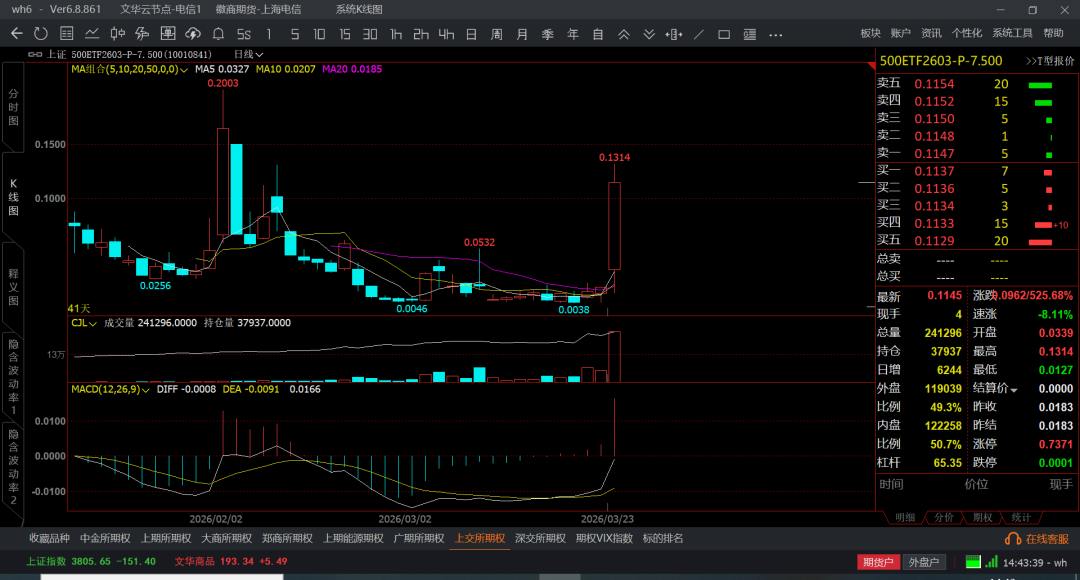Open the T型报价 link
Image resolution: width=1080 pixels, height=580 pixels.
coord(1047,60)
